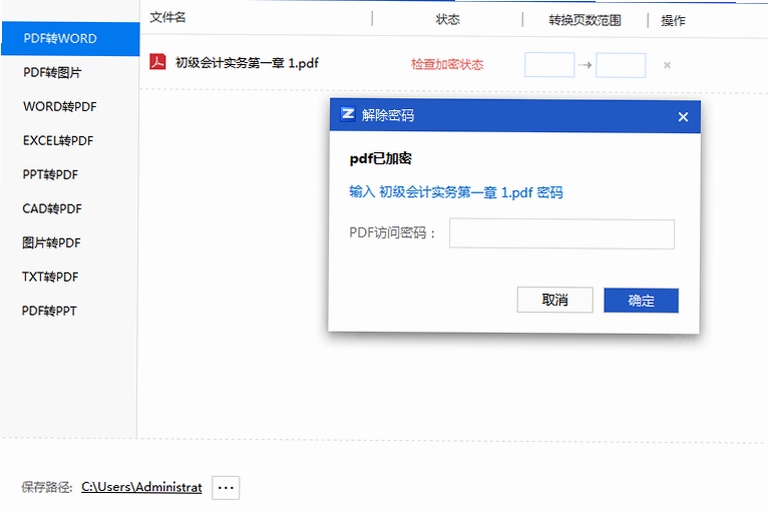Viewport: 768px width, 511px height.
Task: Open the PDF转PPT option
Action: click(x=49, y=311)
